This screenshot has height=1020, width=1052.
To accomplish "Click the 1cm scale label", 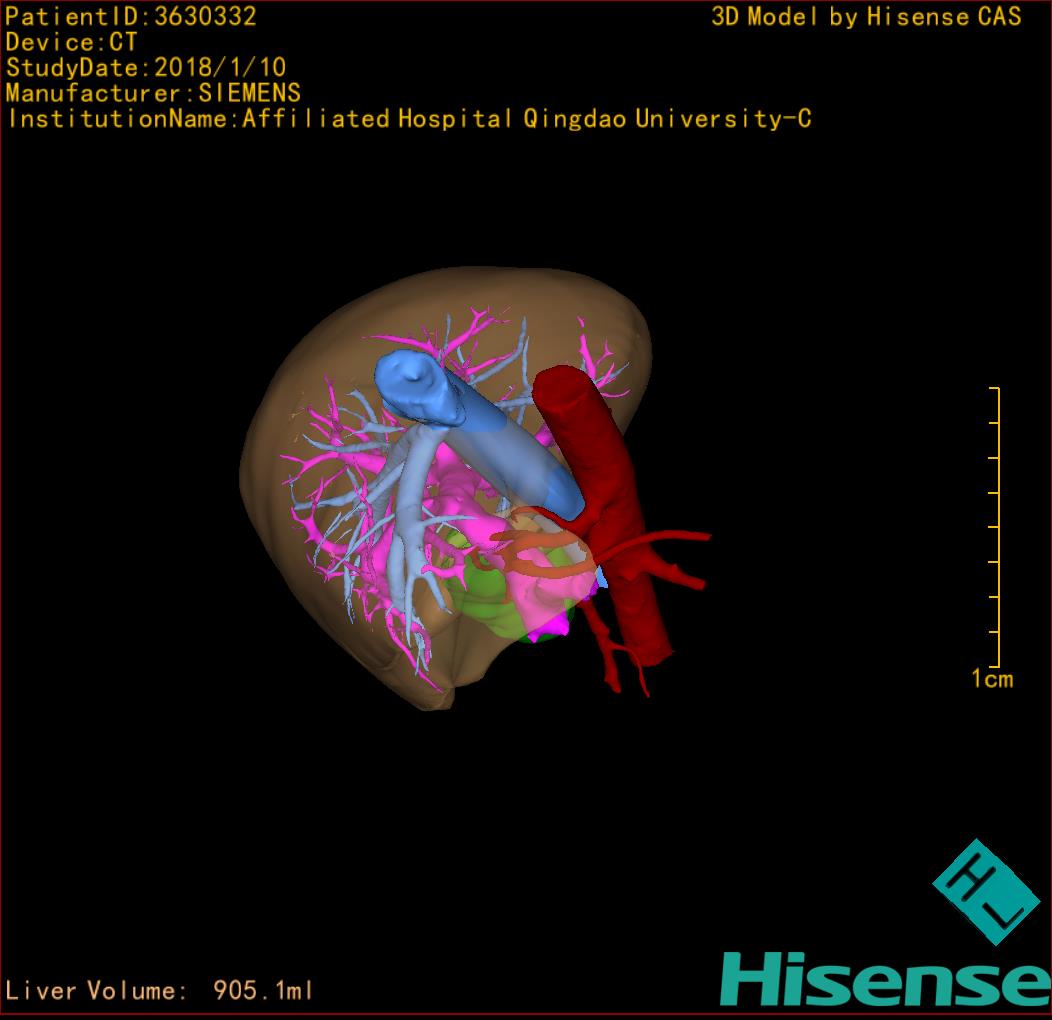I will 991,680.
